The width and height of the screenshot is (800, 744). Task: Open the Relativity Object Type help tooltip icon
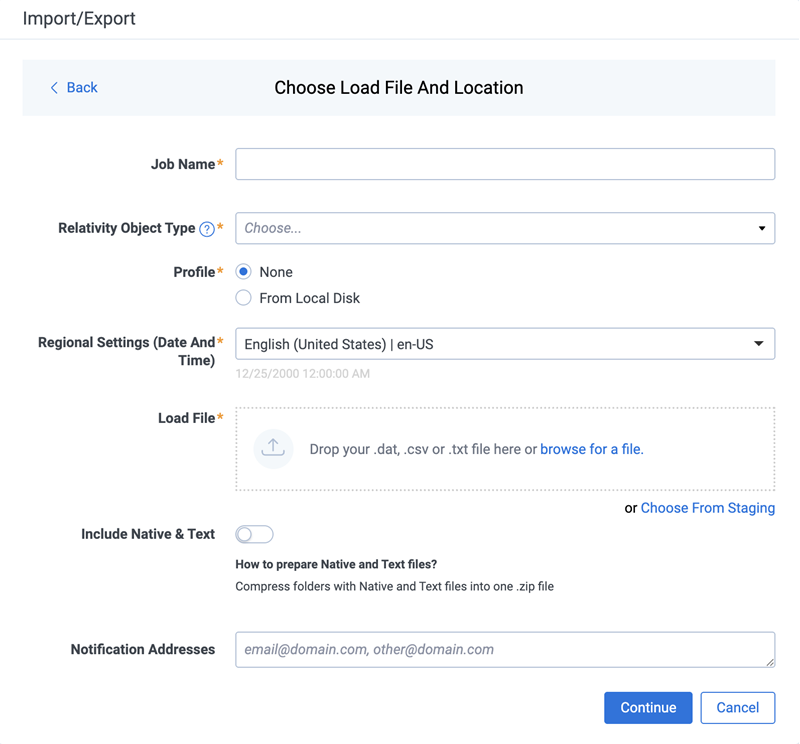[x=208, y=228]
